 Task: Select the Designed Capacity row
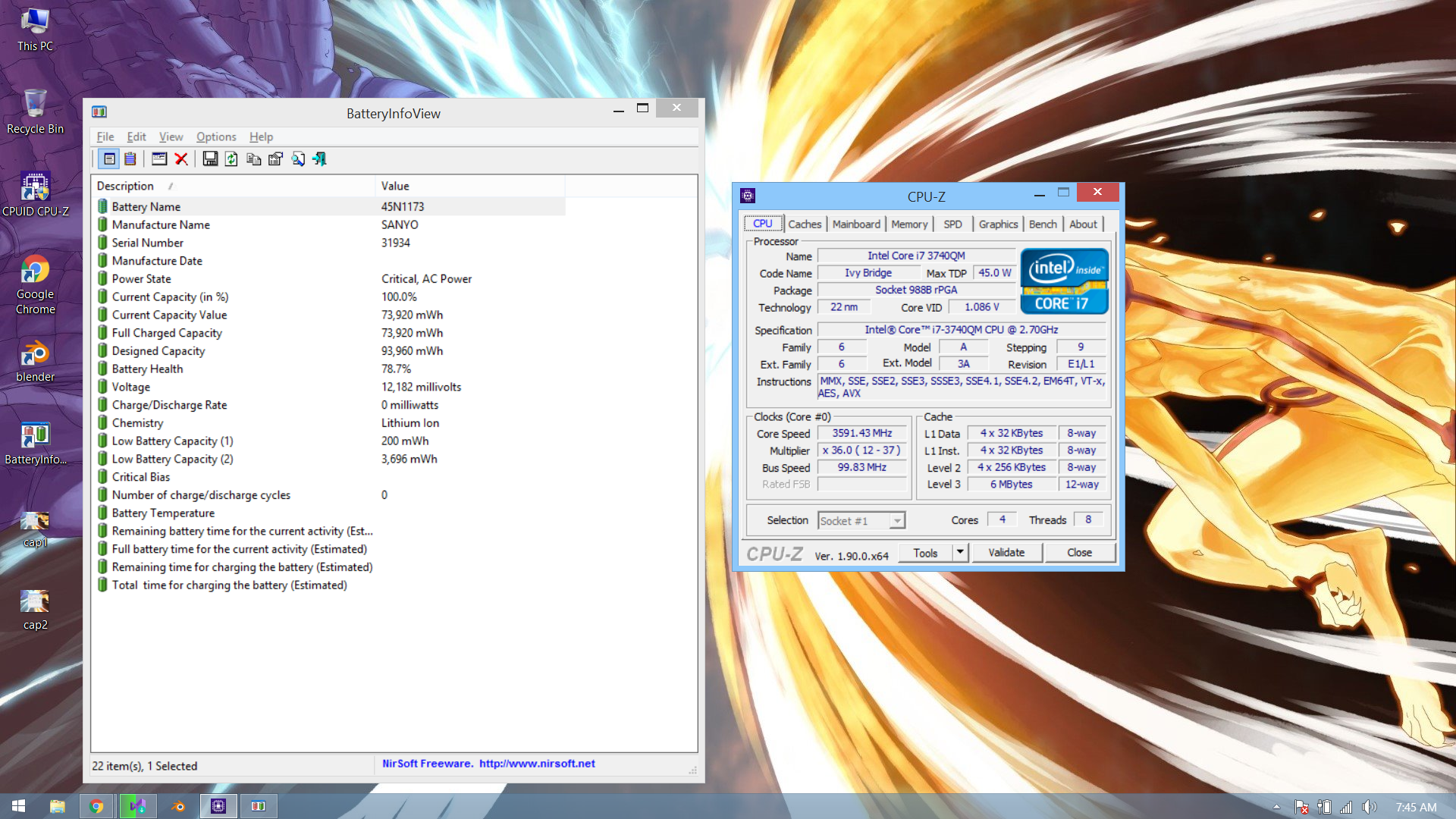click(x=330, y=350)
